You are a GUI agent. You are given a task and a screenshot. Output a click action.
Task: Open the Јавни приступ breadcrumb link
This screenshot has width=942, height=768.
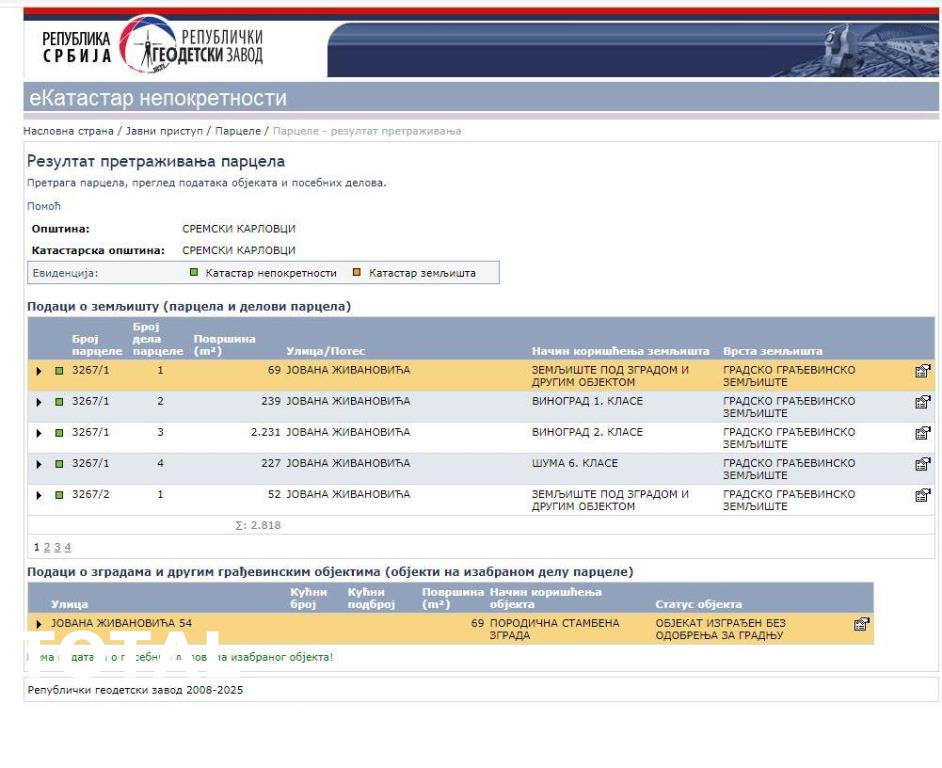(x=164, y=131)
